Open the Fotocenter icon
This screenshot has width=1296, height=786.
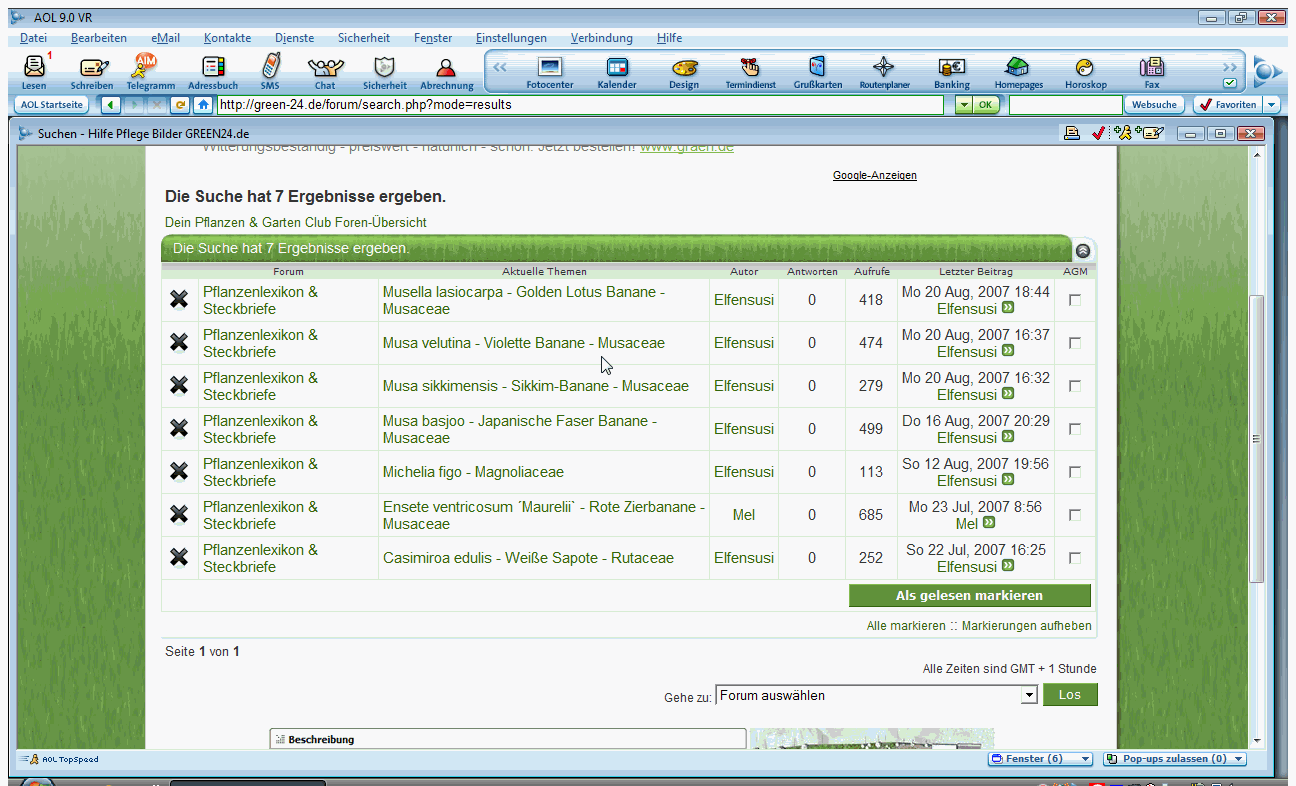pyautogui.click(x=549, y=68)
